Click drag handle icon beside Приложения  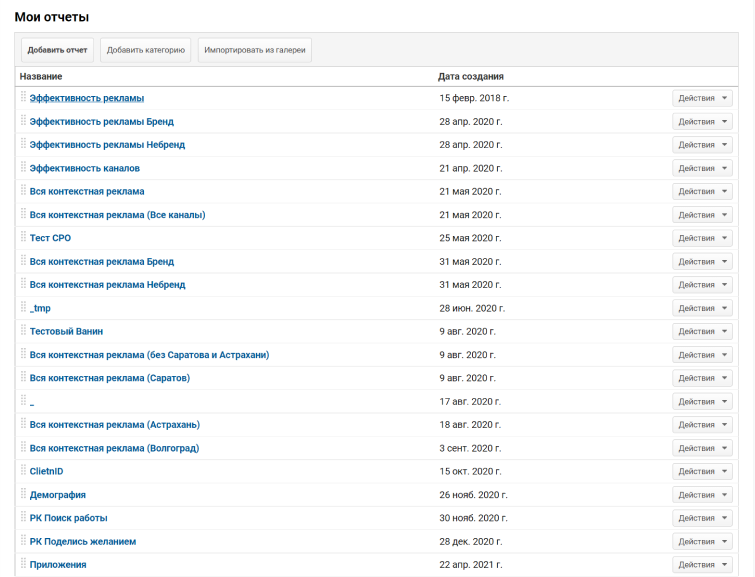tap(23, 564)
